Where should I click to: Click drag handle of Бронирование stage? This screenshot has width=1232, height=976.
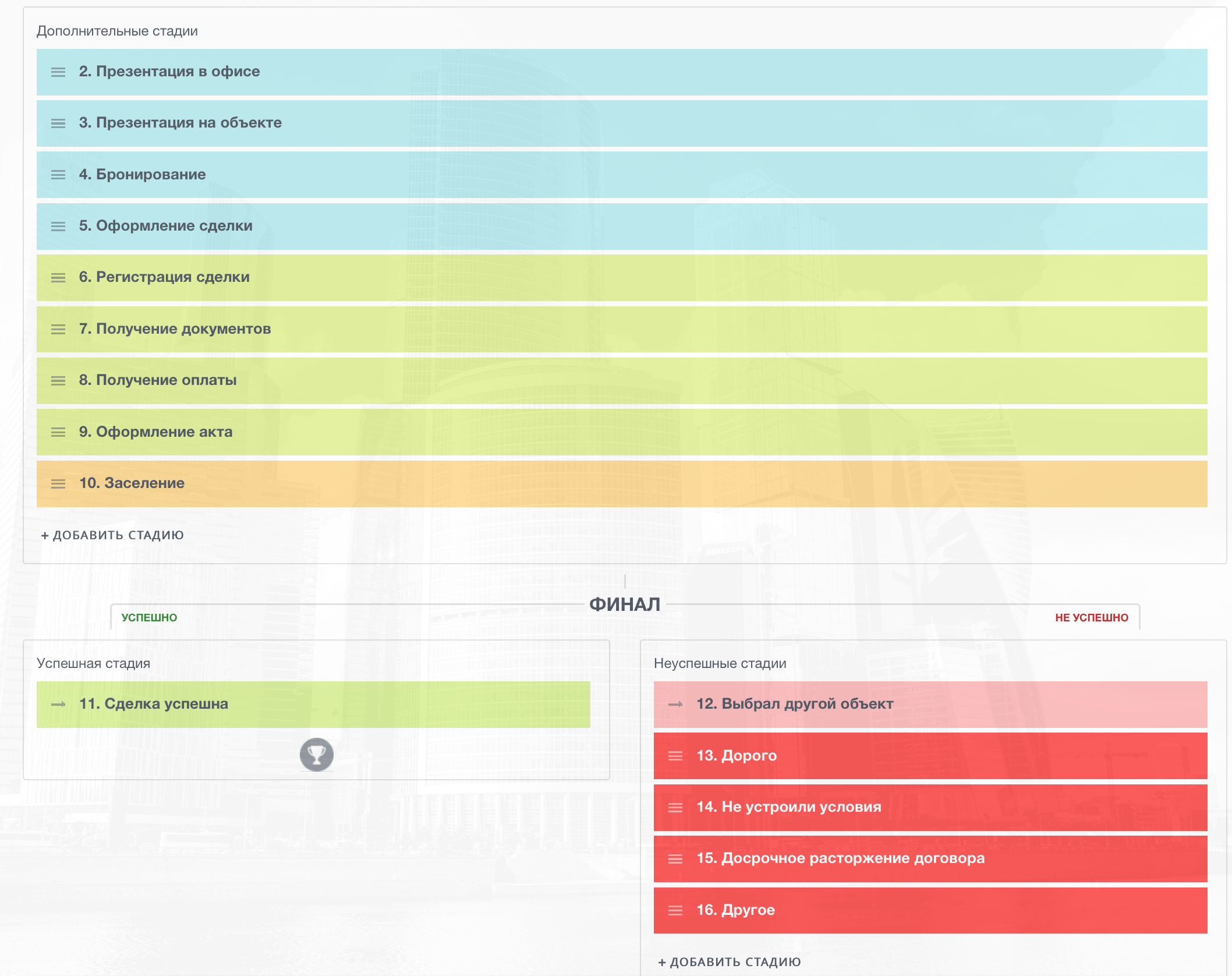(x=58, y=175)
